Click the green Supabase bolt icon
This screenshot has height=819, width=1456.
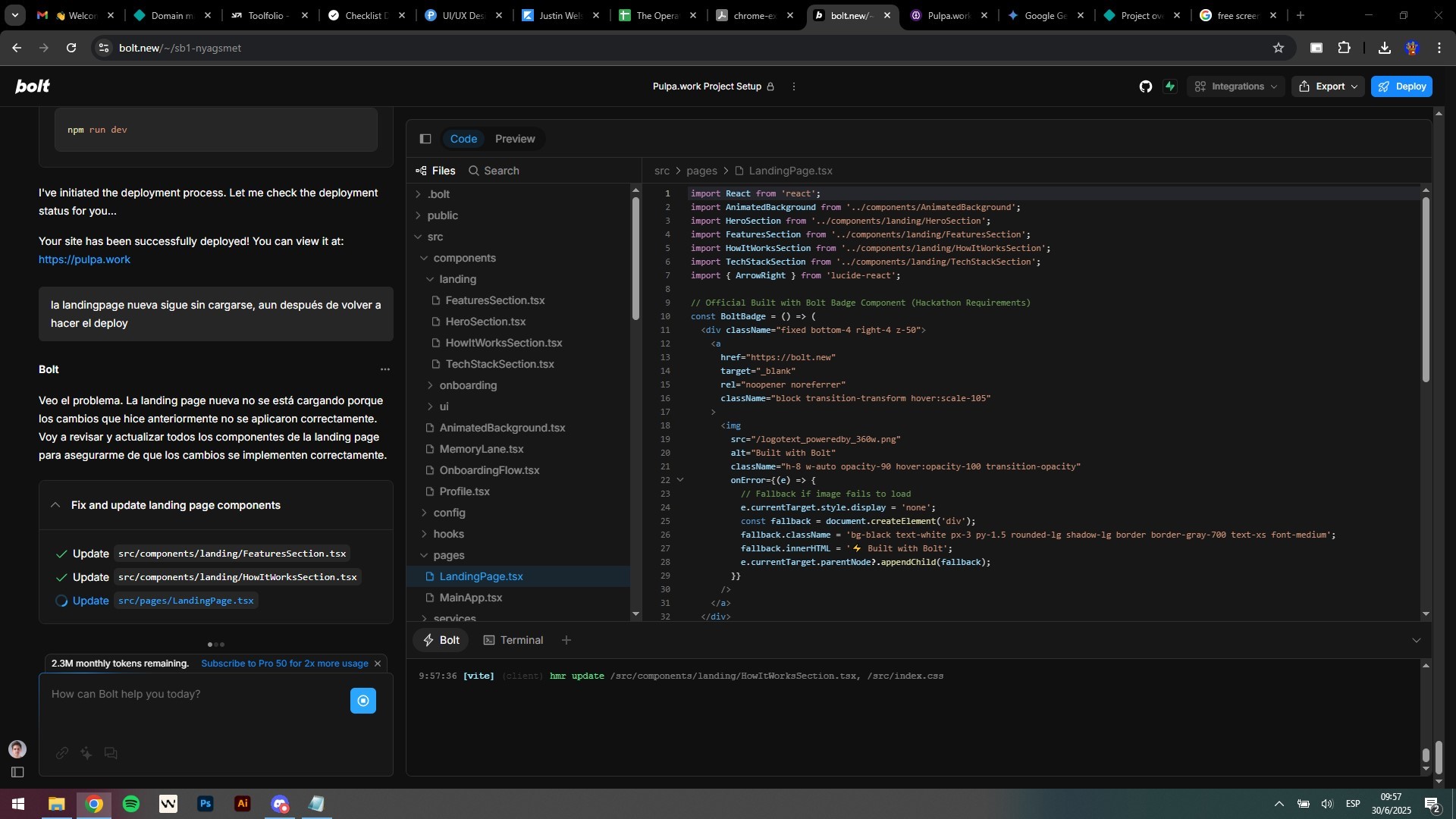(1170, 86)
